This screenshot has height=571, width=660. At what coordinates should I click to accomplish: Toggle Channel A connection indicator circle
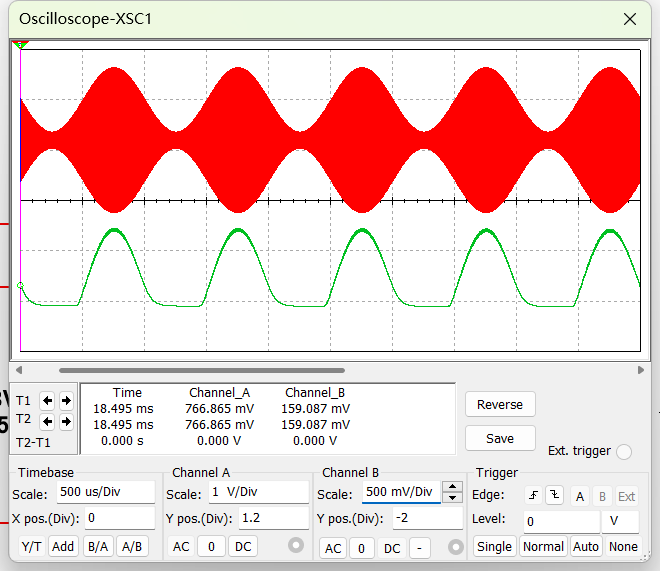[x=296, y=545]
